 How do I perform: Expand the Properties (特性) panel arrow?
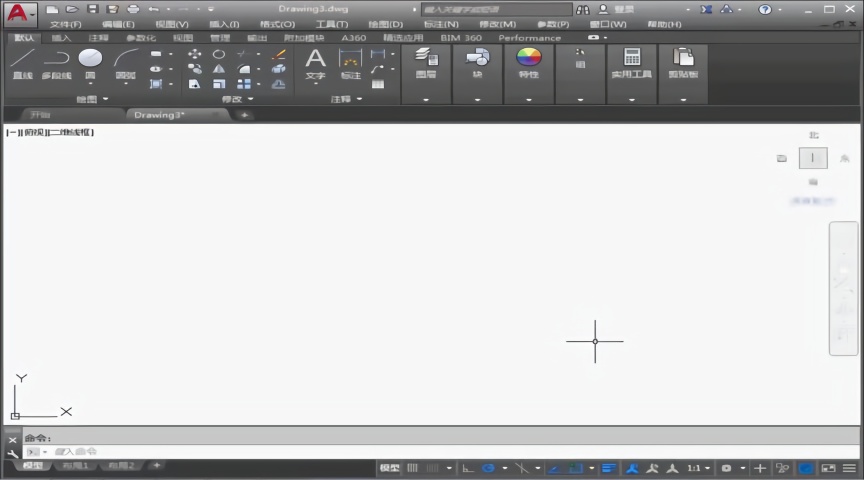(x=528, y=100)
